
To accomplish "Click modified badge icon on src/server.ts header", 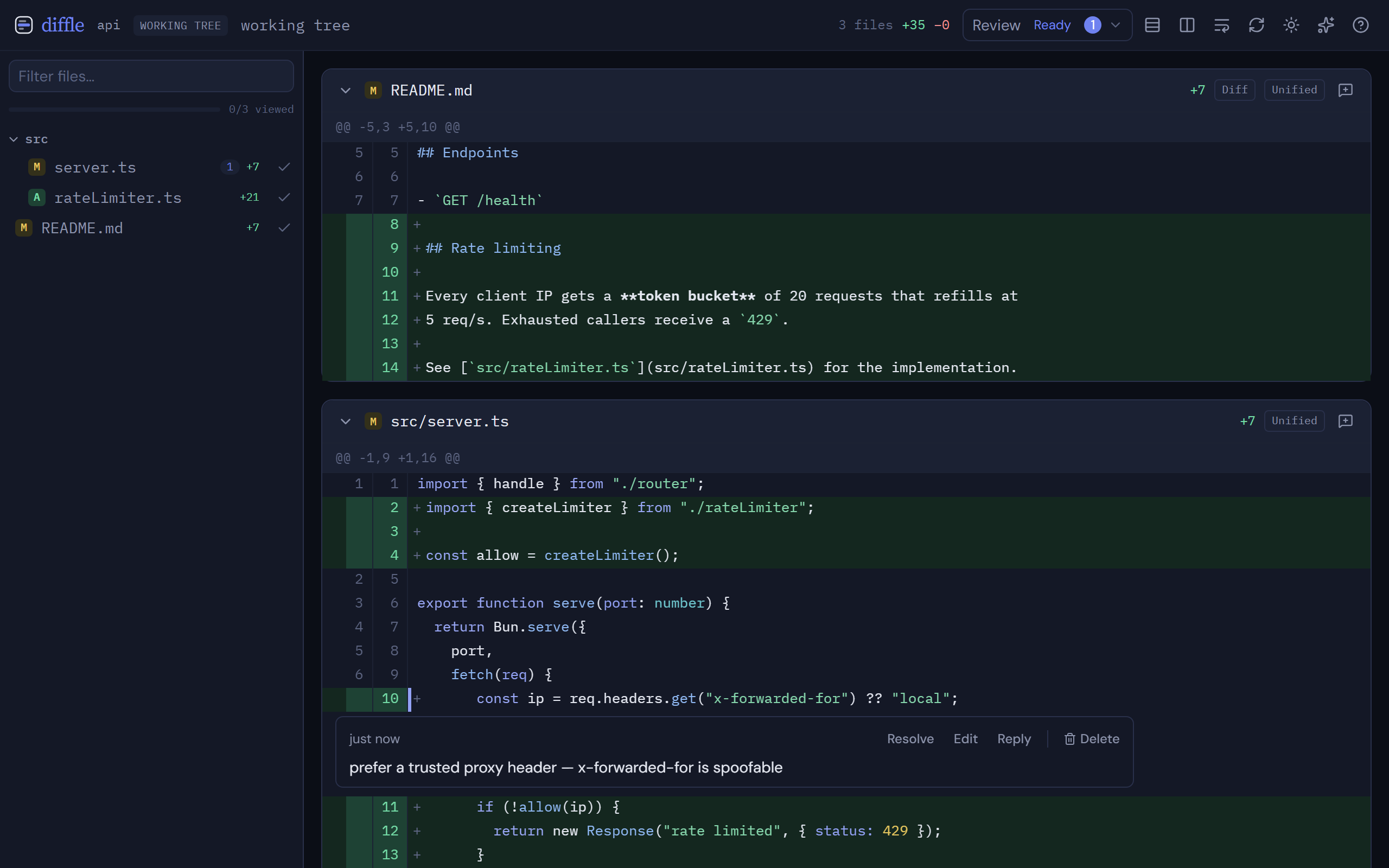I will [373, 422].
